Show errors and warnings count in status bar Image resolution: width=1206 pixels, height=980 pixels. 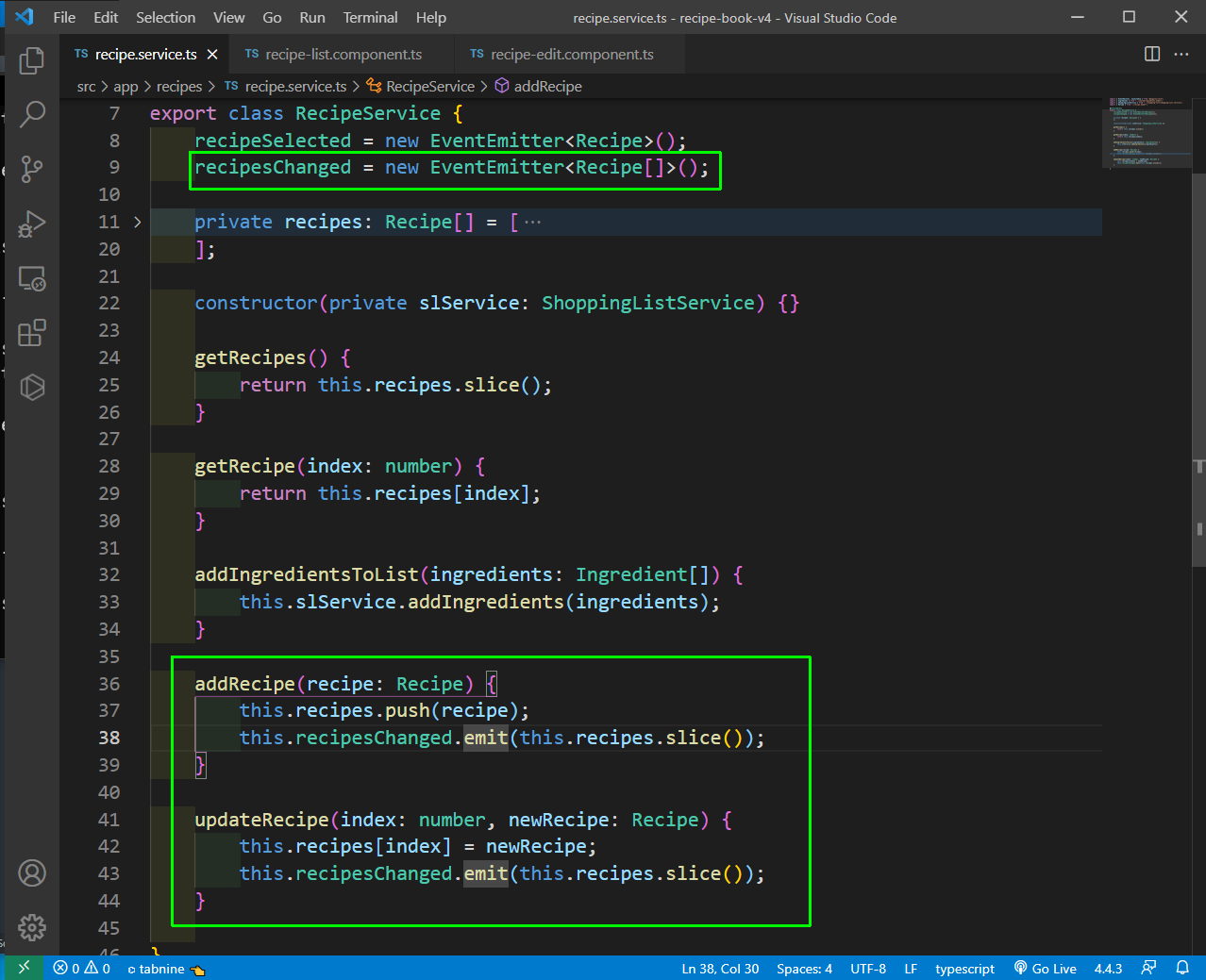coord(81,968)
